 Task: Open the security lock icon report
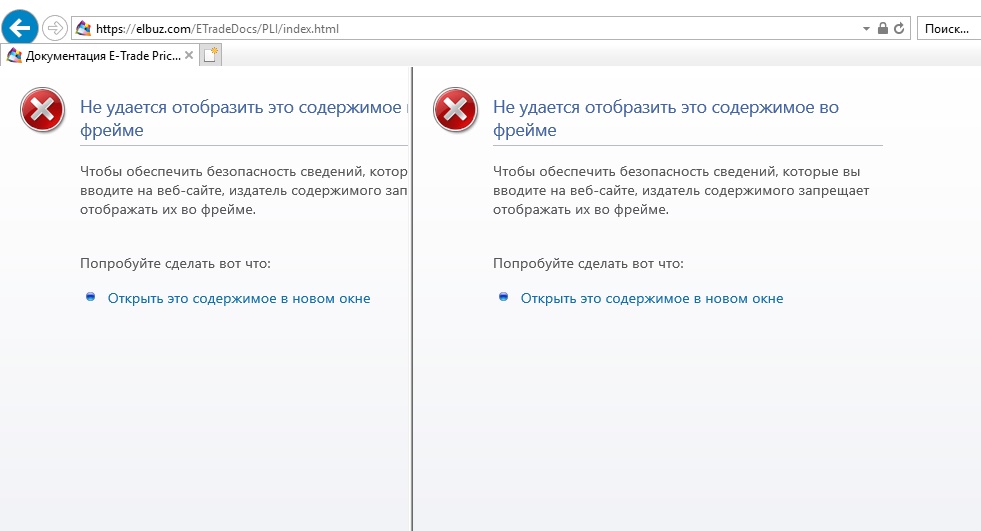883,28
